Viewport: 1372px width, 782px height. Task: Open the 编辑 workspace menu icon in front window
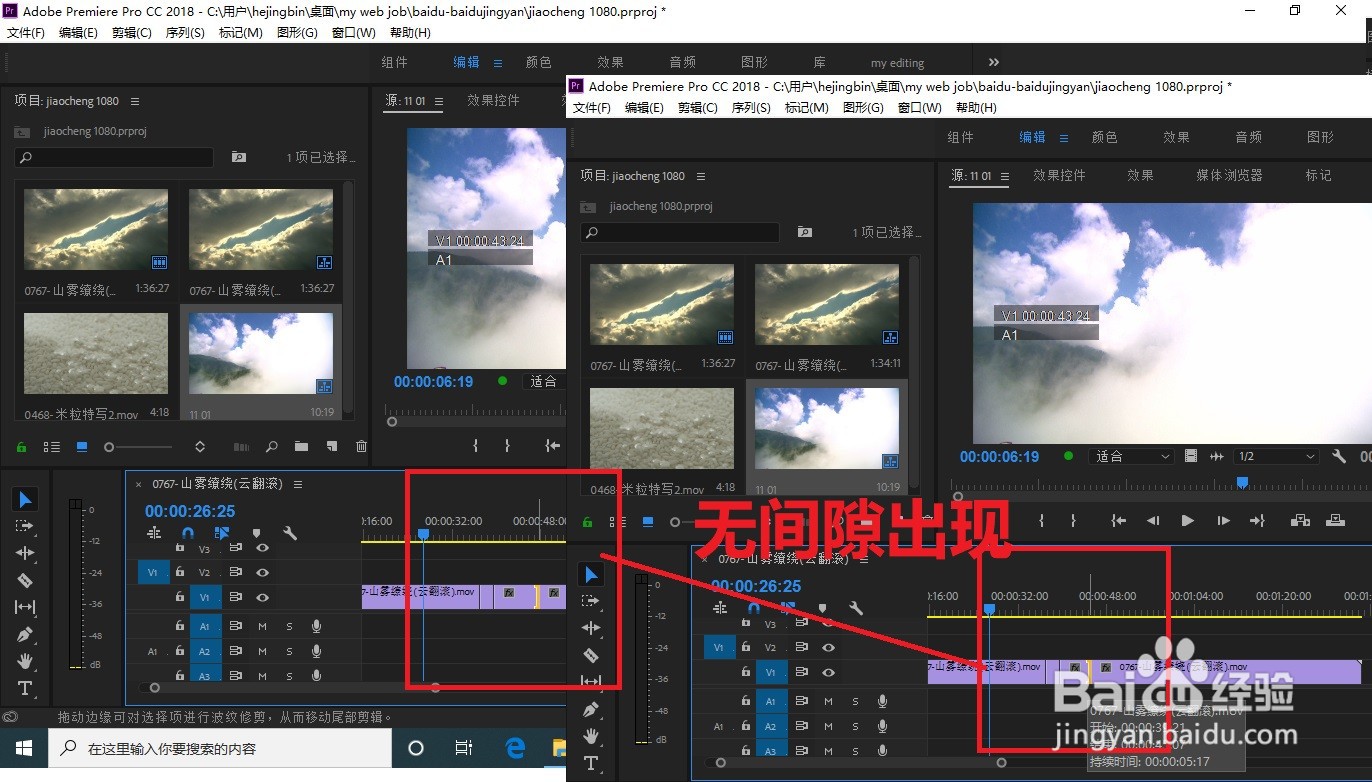pyautogui.click(x=1064, y=138)
